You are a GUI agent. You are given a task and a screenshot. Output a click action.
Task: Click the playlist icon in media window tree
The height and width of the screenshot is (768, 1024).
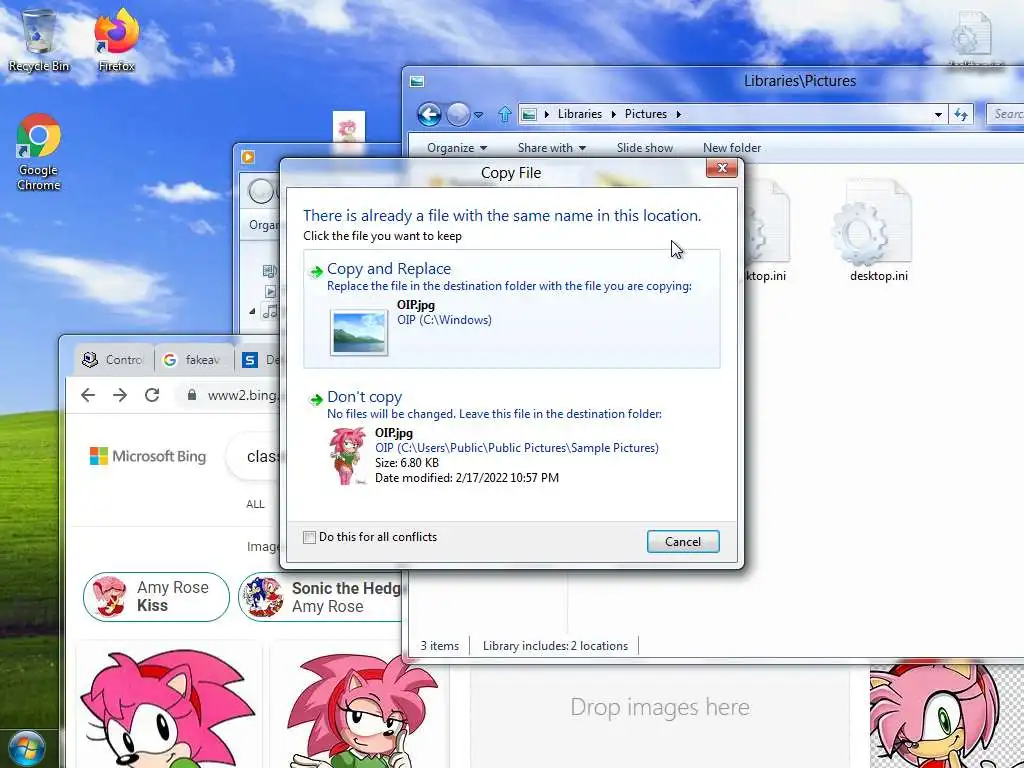[270, 270]
